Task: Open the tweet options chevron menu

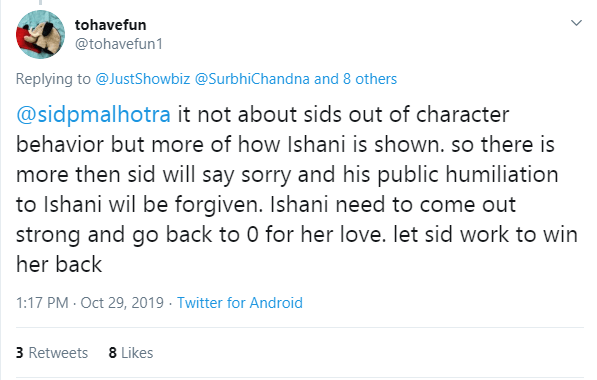Action: pyautogui.click(x=576, y=23)
